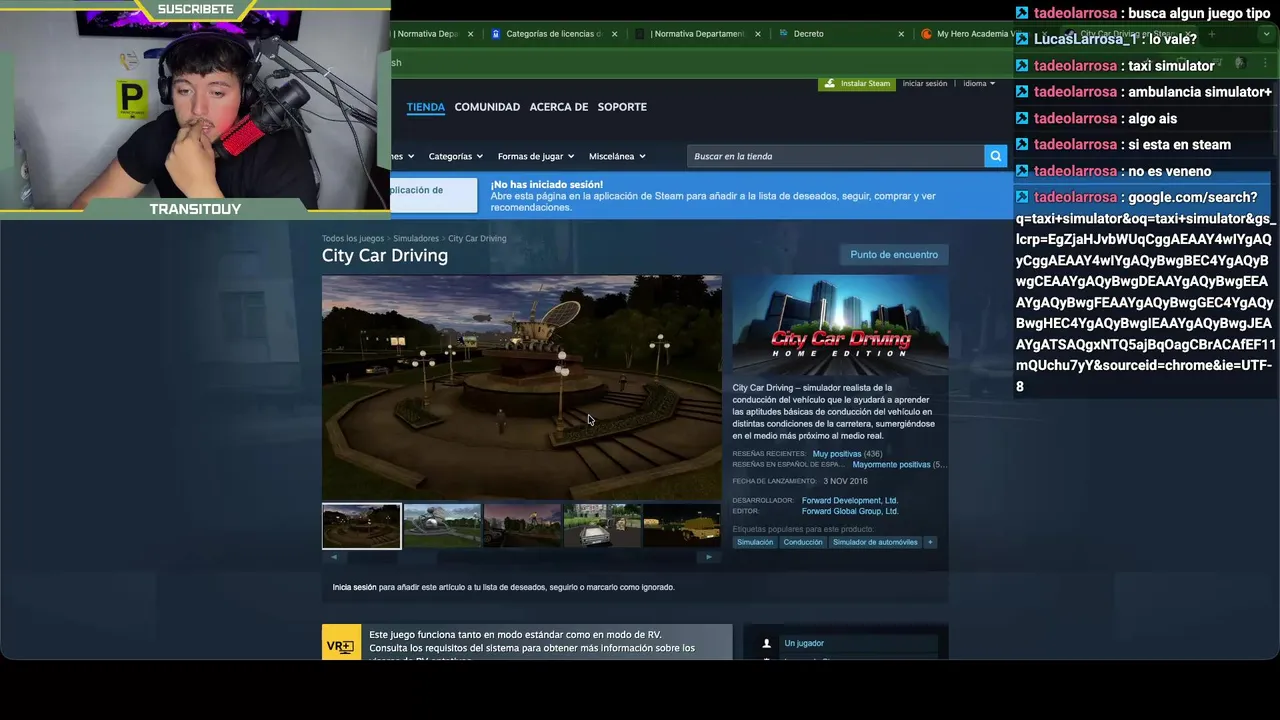This screenshot has width=1280, height=720.
Task: Focus the Buscar en la tienda search field
Action: (x=836, y=156)
